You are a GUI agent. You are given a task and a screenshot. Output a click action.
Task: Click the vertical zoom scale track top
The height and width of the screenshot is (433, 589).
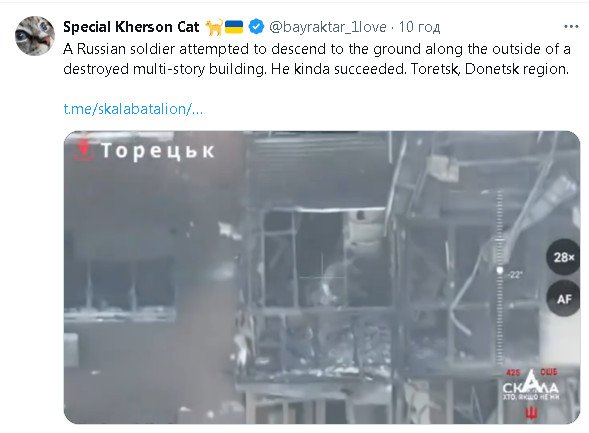pos(500,194)
